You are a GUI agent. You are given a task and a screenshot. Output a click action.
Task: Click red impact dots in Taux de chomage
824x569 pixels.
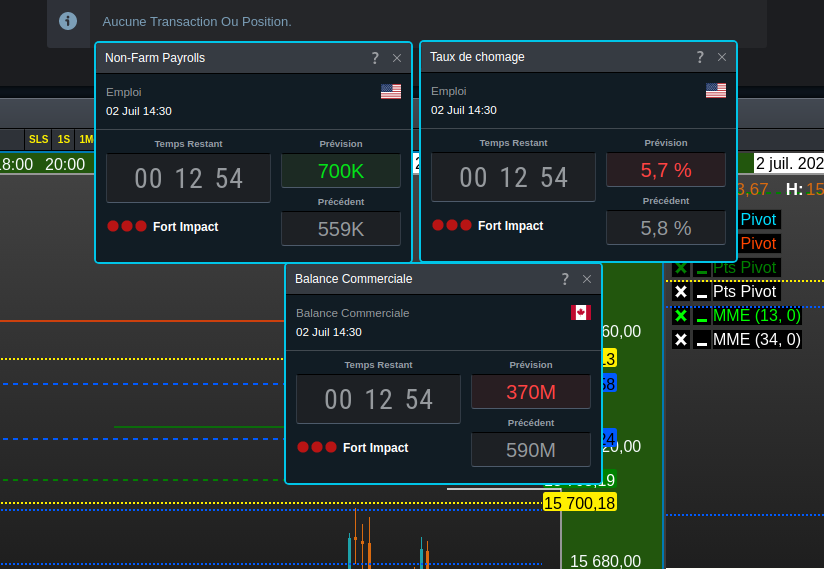451,225
